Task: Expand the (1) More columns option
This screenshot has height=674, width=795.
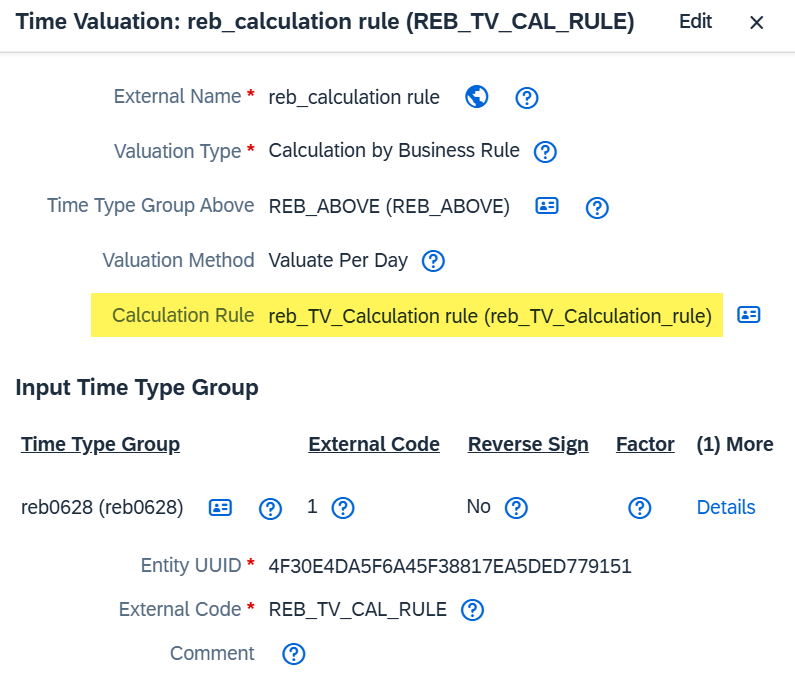Action: coord(735,444)
